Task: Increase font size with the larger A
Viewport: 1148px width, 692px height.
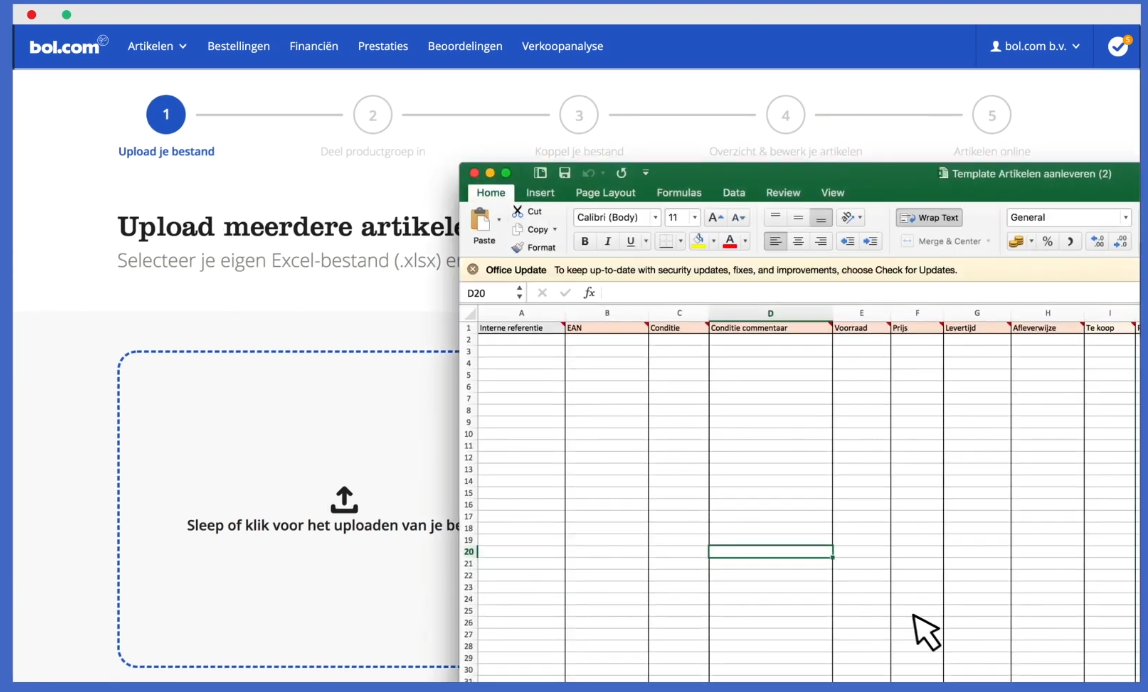Action: point(715,217)
